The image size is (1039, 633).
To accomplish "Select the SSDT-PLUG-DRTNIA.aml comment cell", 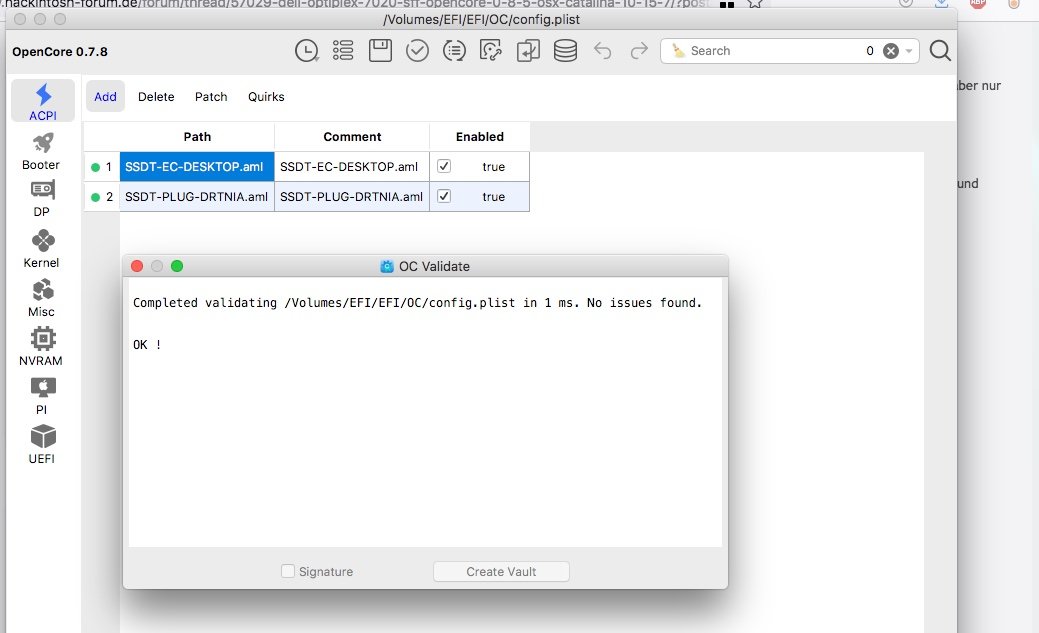I will tap(352, 196).
